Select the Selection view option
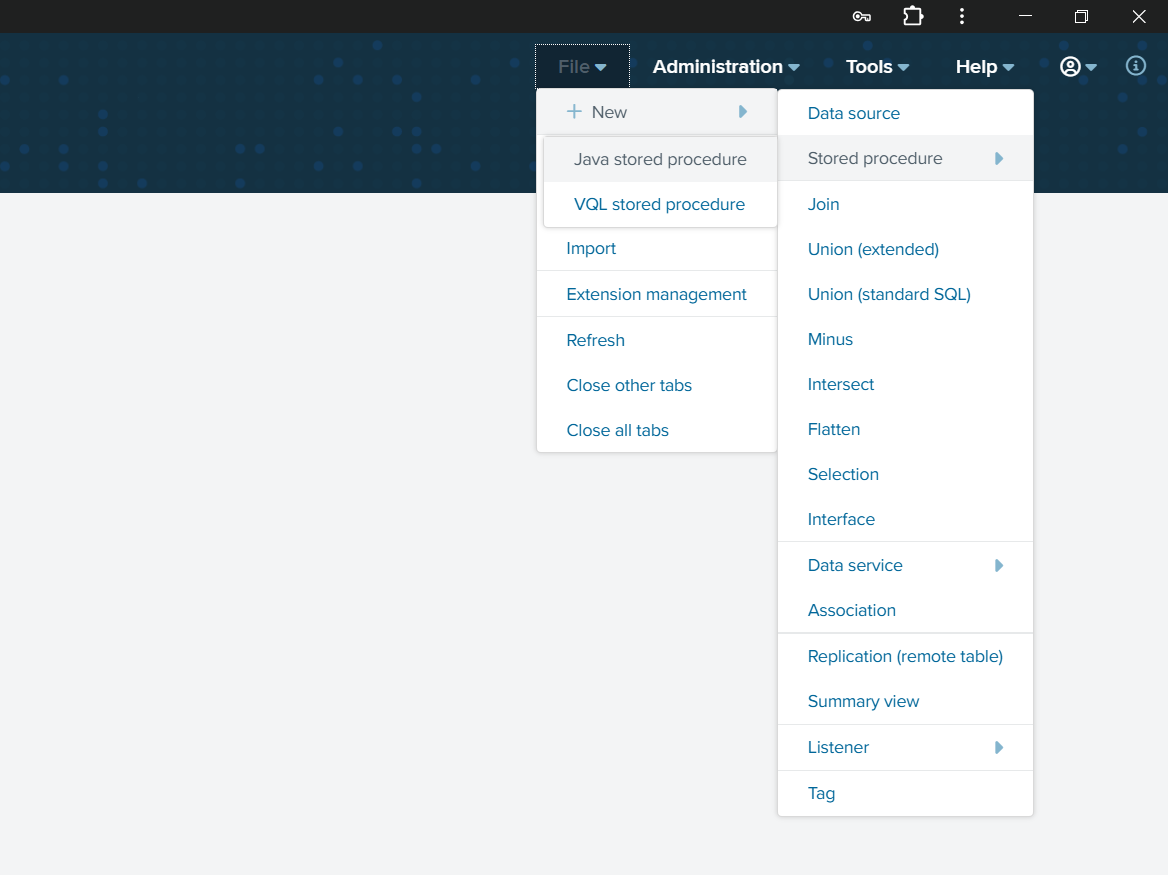This screenshot has height=875, width=1168. coord(905,474)
